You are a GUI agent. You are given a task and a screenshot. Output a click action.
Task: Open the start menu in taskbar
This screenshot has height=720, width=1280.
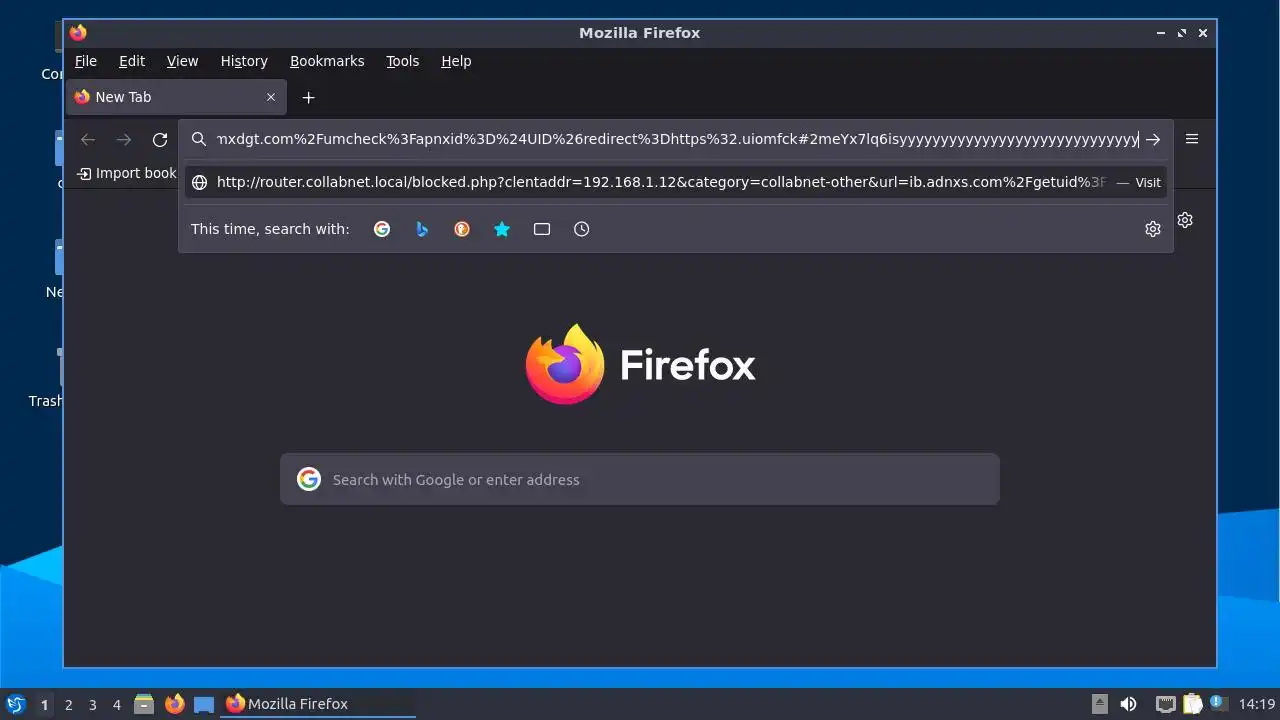pos(15,704)
